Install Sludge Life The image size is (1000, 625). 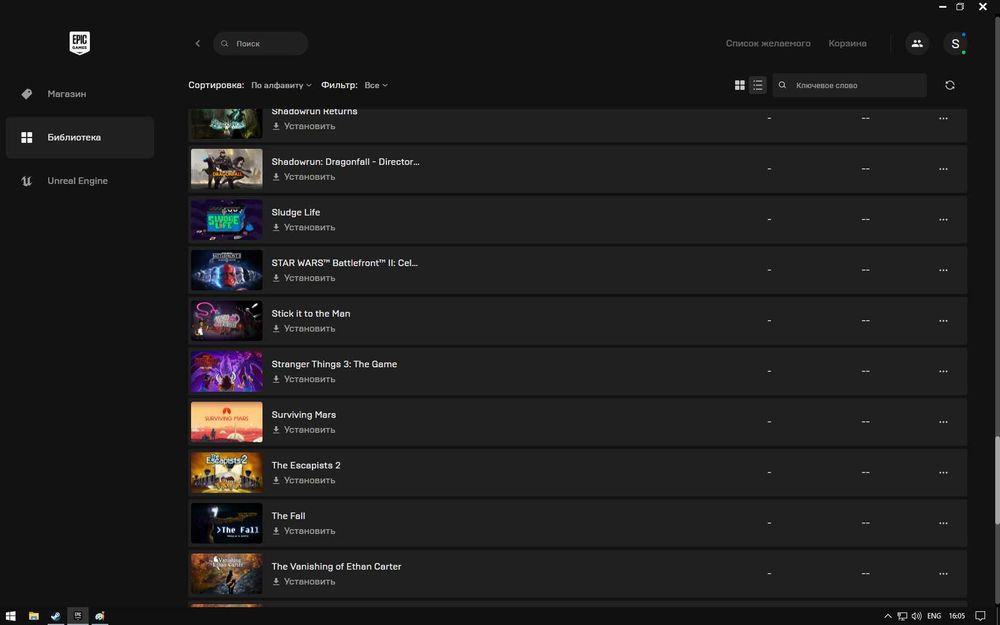pyautogui.click(x=304, y=227)
